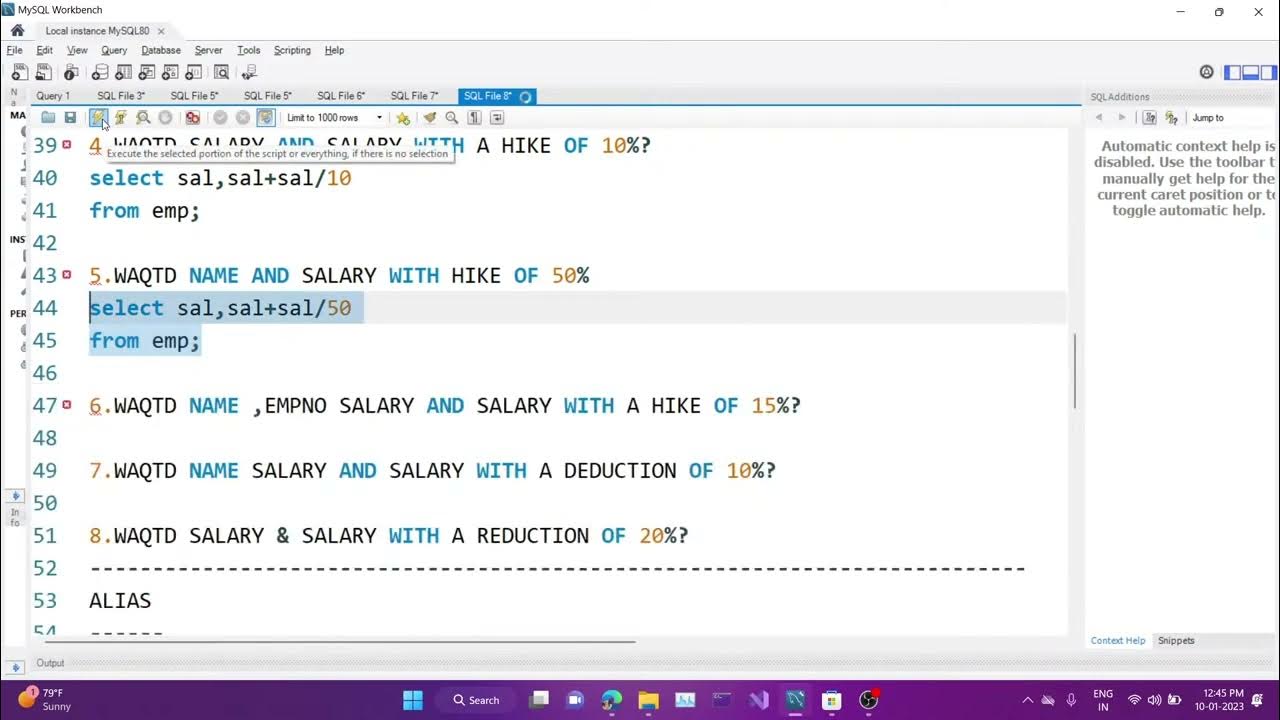Execute statement under cursor icon
Image resolution: width=1280 pixels, height=720 pixels.
tap(120, 118)
